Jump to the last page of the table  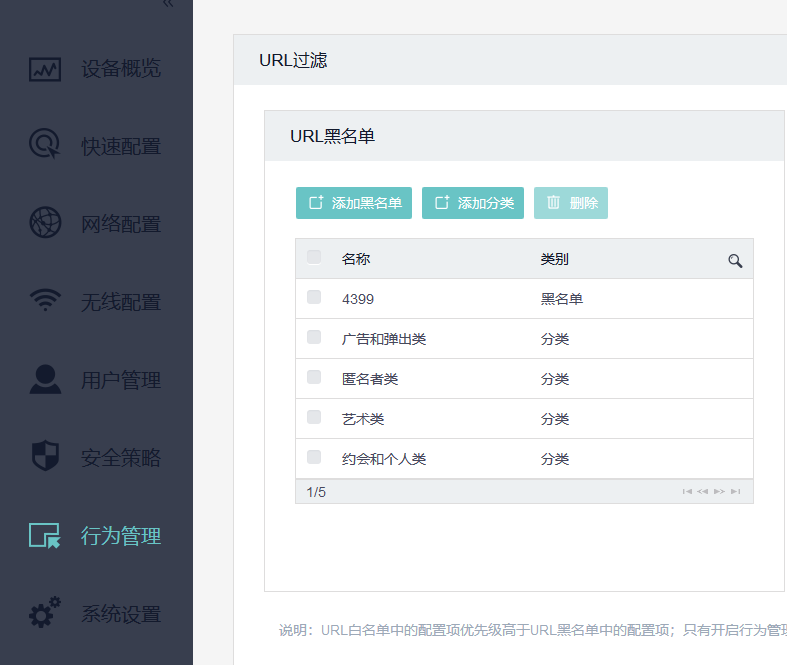pyautogui.click(x=736, y=491)
